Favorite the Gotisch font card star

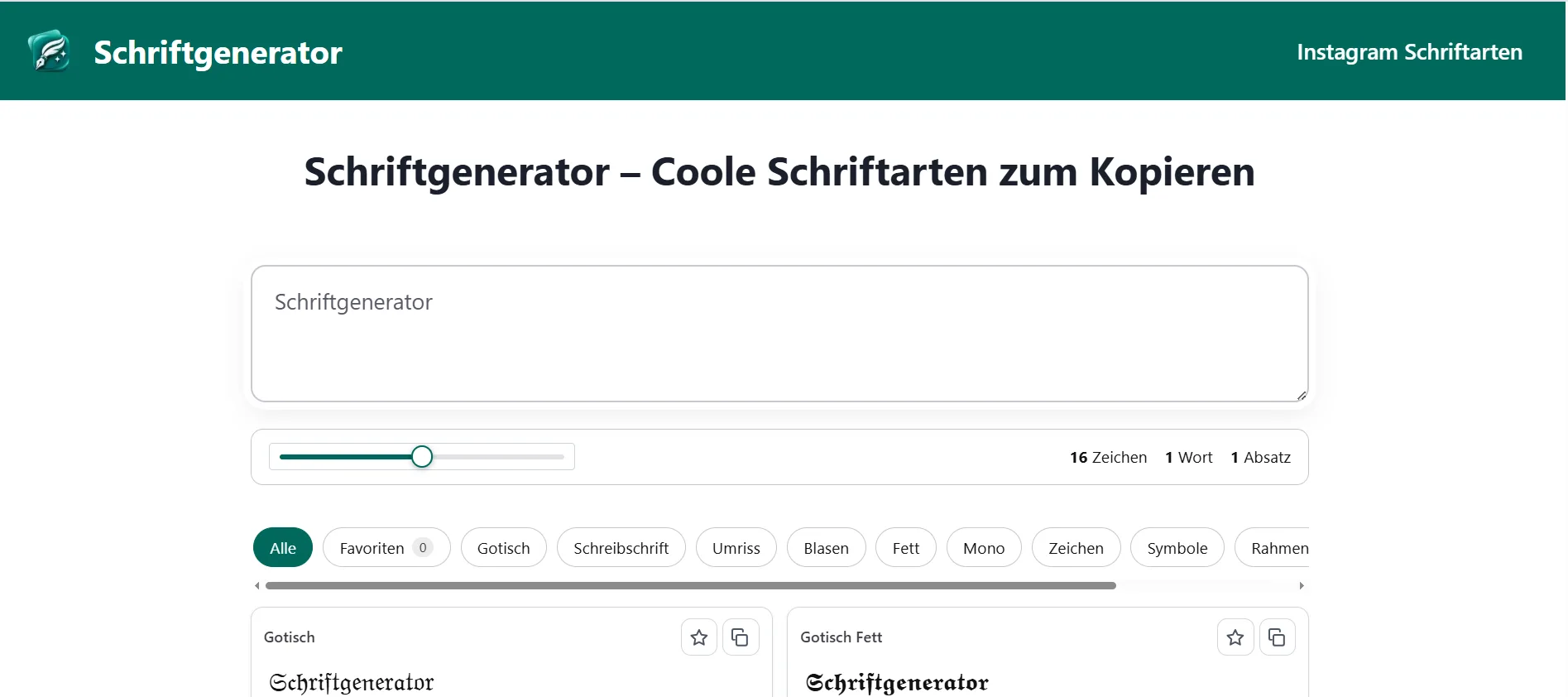pos(699,637)
